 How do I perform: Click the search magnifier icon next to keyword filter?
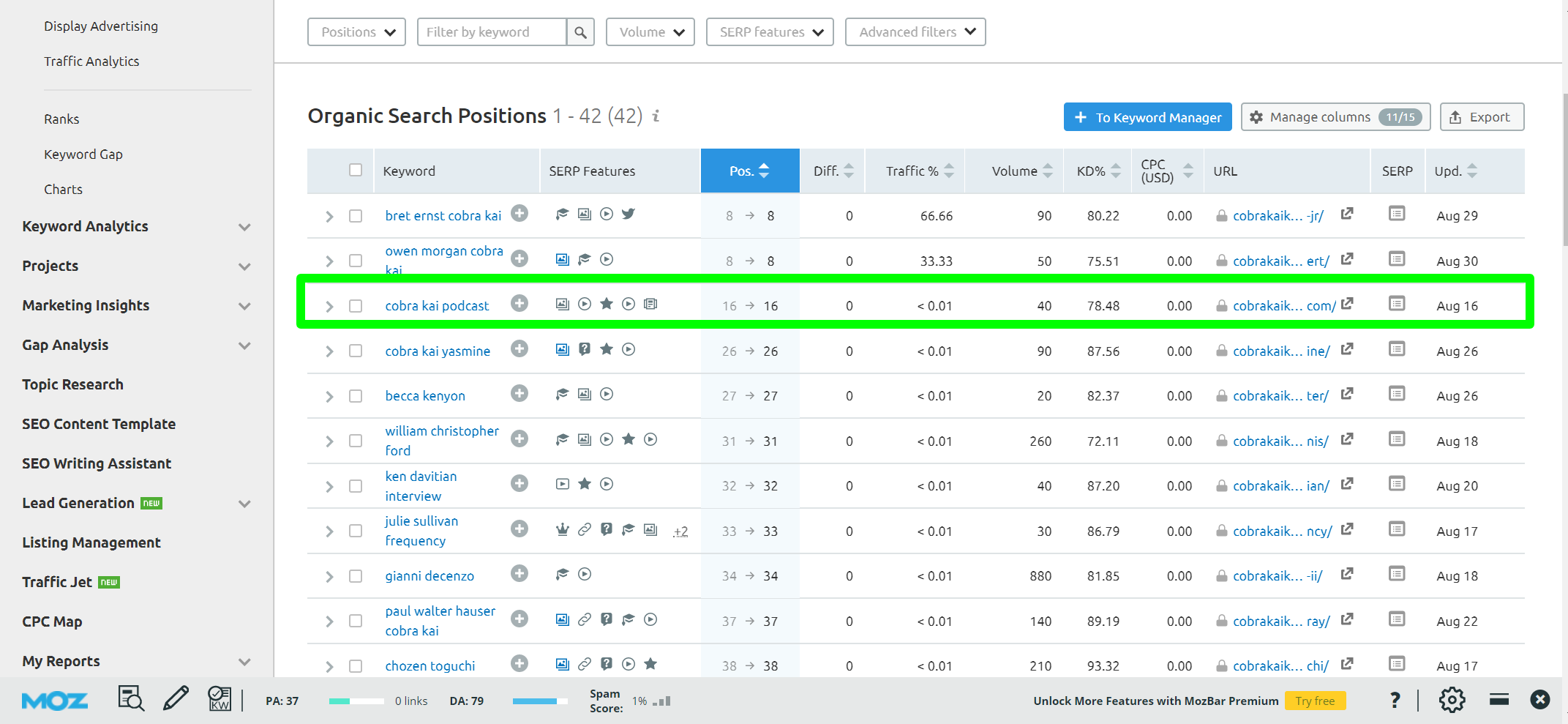(x=580, y=32)
